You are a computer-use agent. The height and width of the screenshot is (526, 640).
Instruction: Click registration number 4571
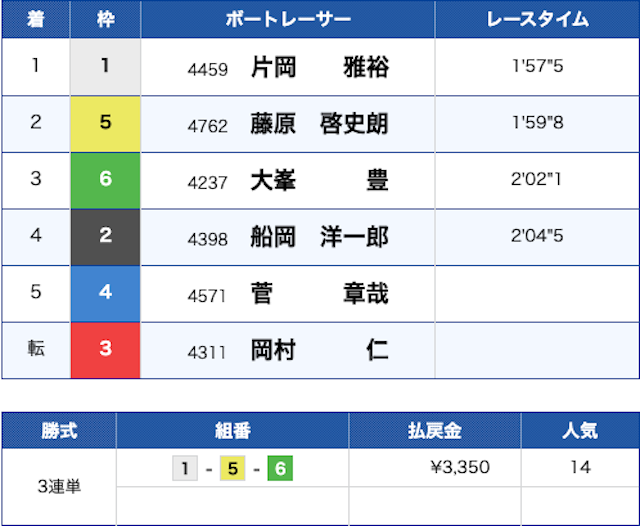[x=207, y=295]
